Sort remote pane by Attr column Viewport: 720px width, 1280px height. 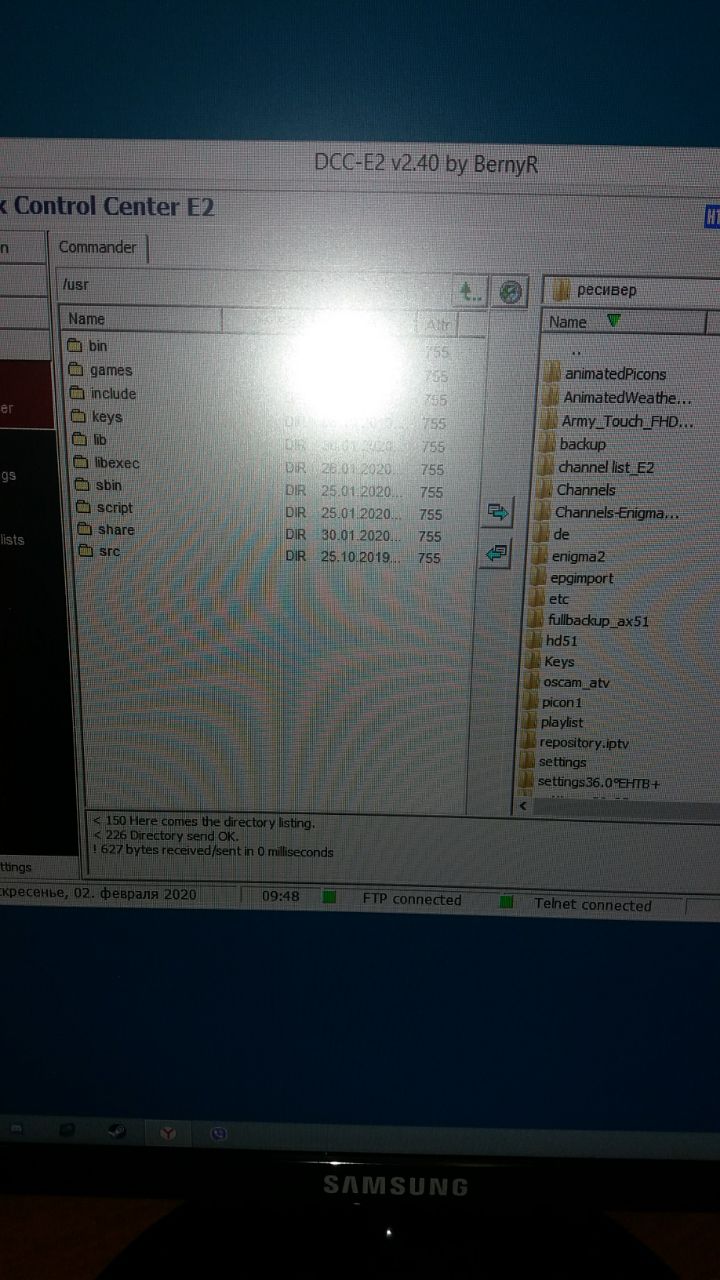coord(438,324)
